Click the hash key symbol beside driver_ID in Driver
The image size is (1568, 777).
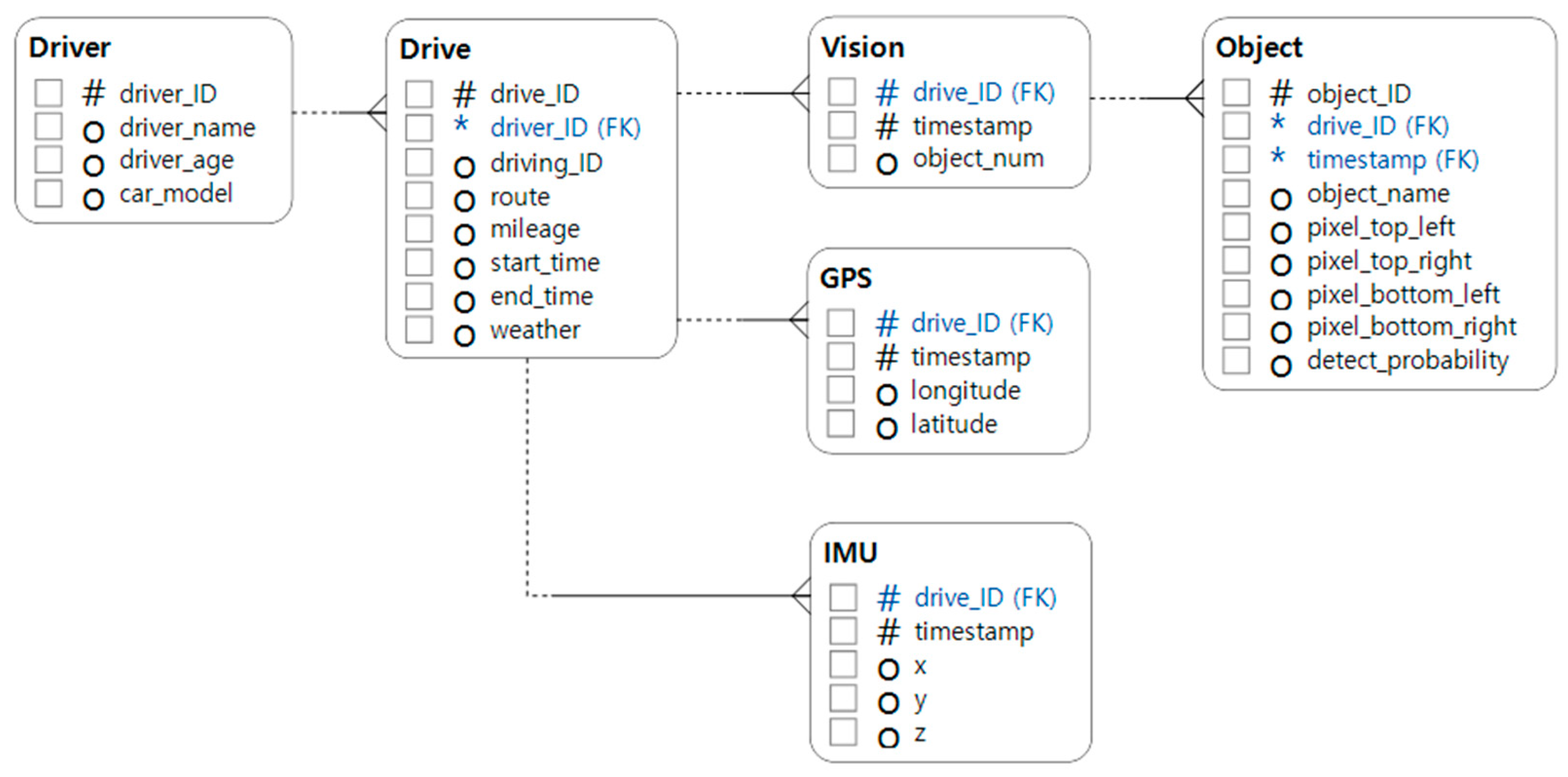(93, 94)
